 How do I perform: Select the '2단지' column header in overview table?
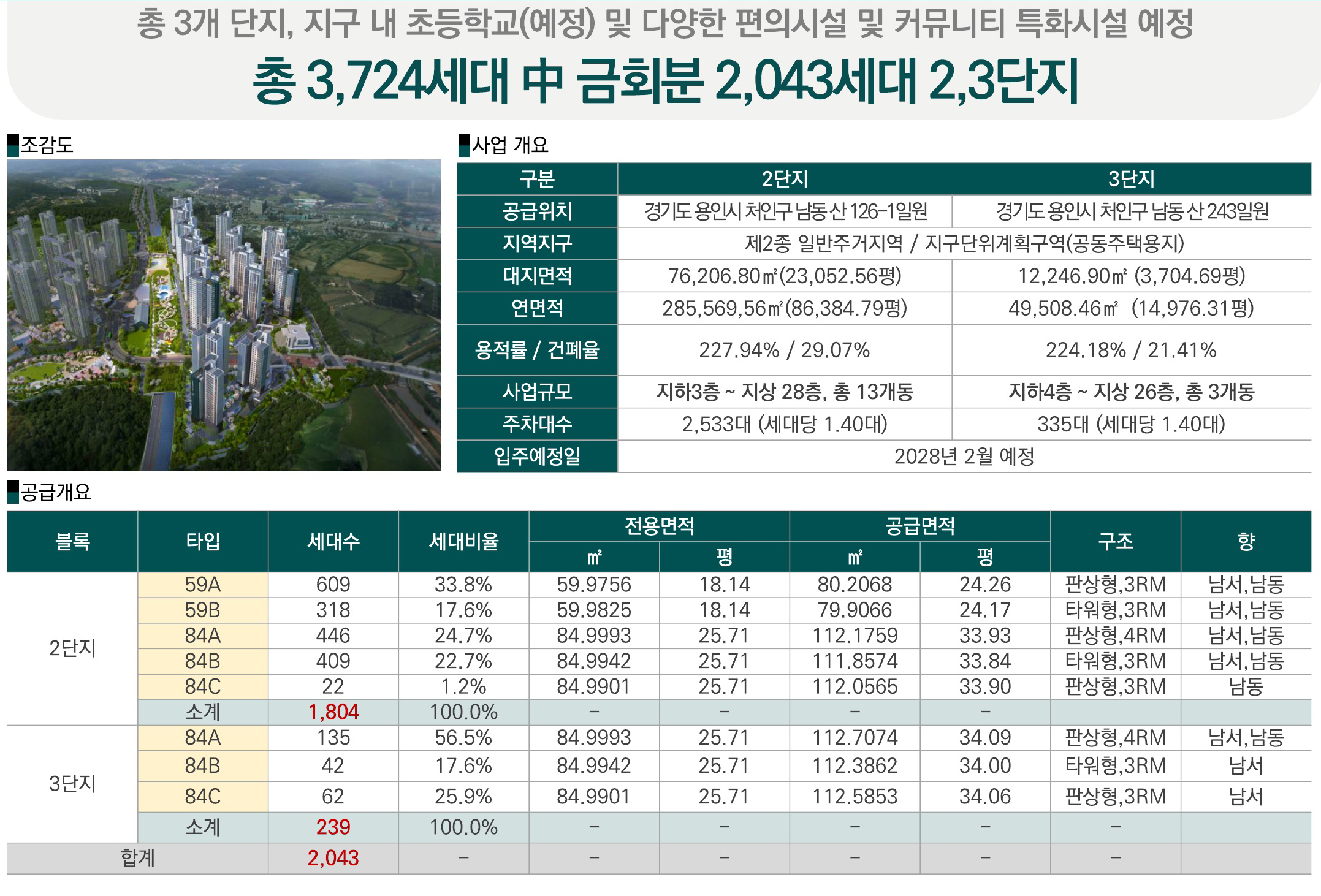(785, 179)
